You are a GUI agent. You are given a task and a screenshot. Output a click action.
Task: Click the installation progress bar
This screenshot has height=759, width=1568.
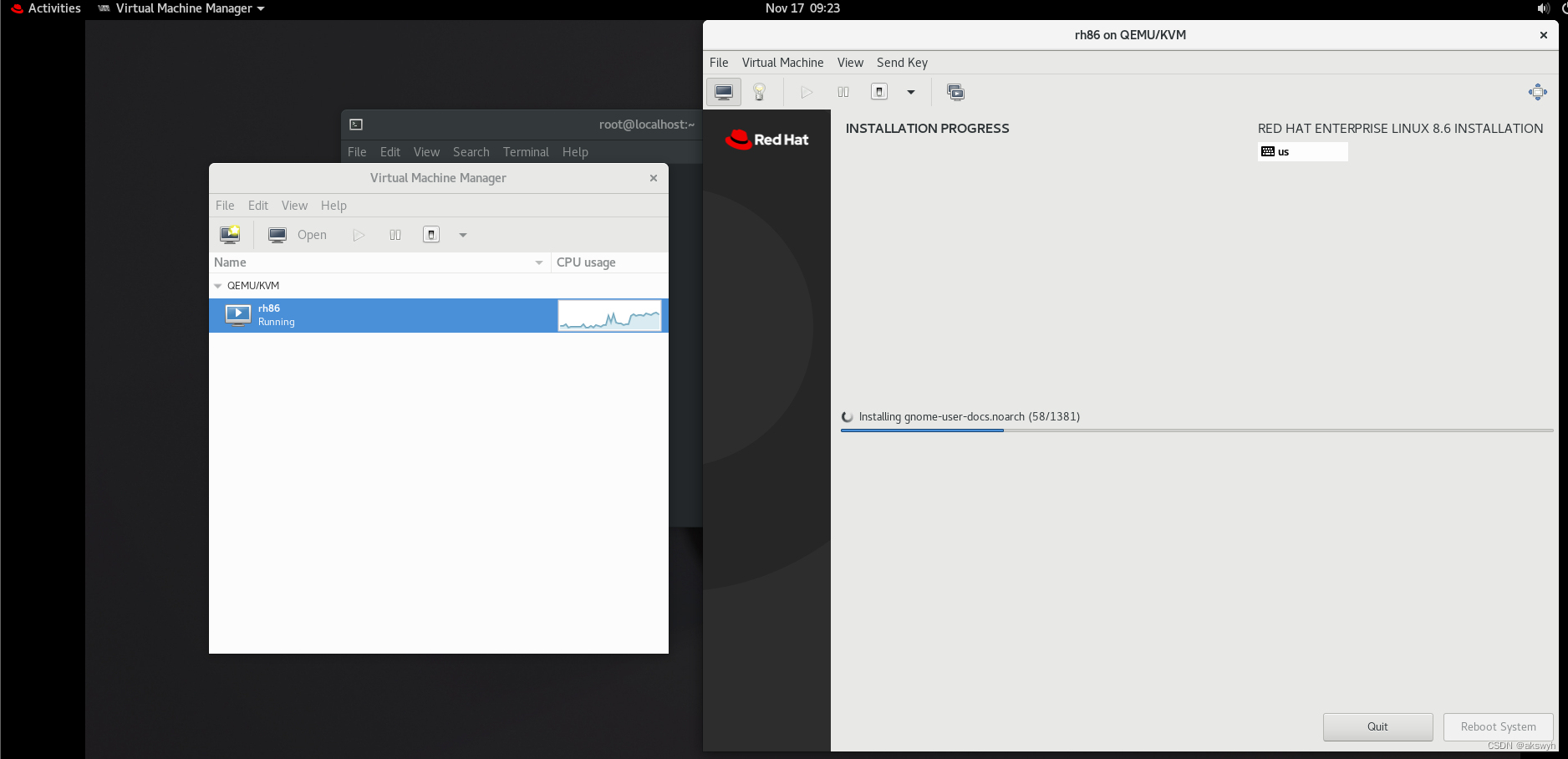click(x=1197, y=430)
